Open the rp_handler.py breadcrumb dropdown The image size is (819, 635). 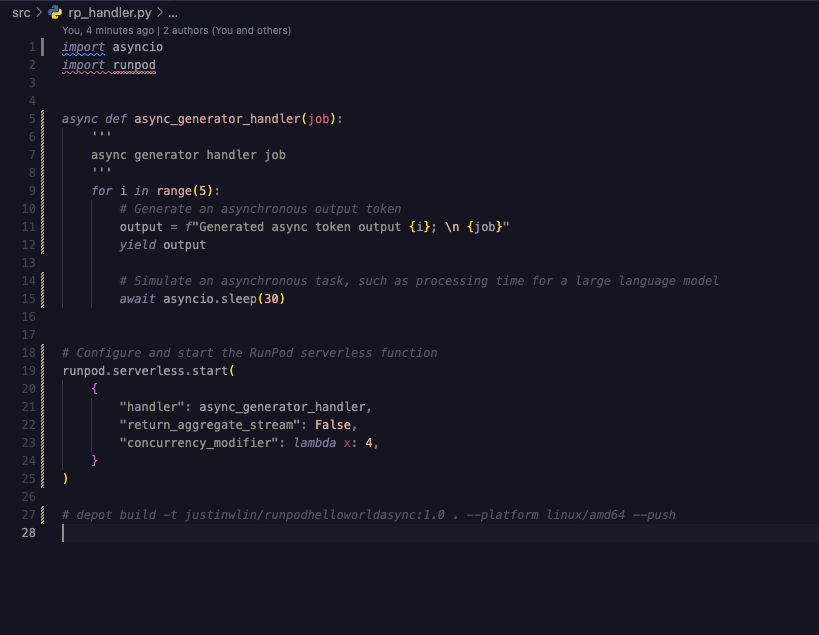coord(110,13)
